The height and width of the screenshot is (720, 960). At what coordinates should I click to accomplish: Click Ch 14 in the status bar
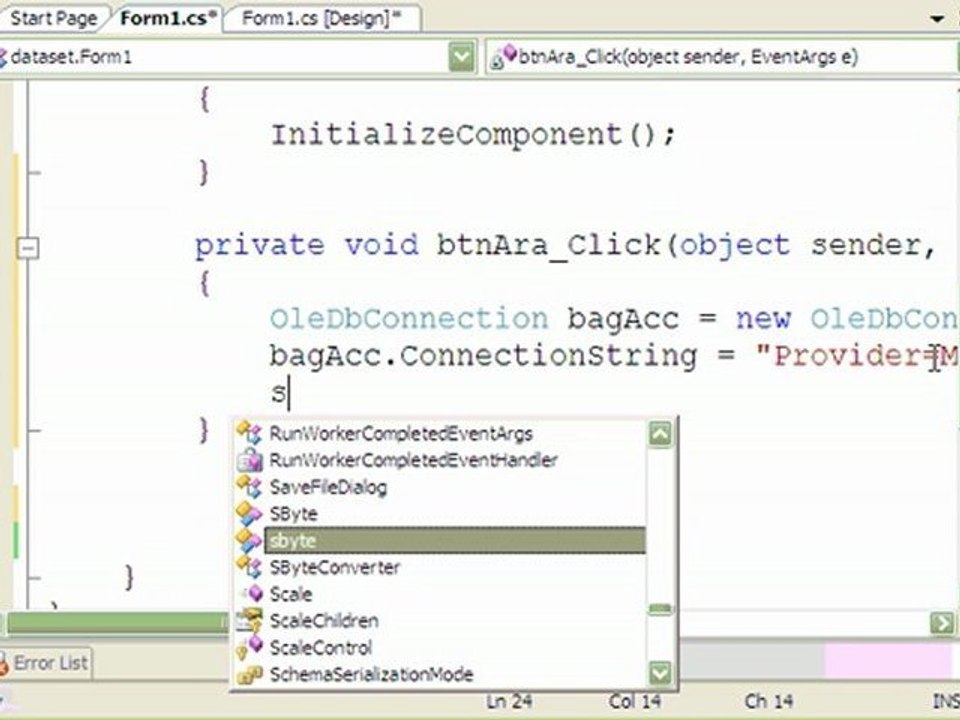769,702
